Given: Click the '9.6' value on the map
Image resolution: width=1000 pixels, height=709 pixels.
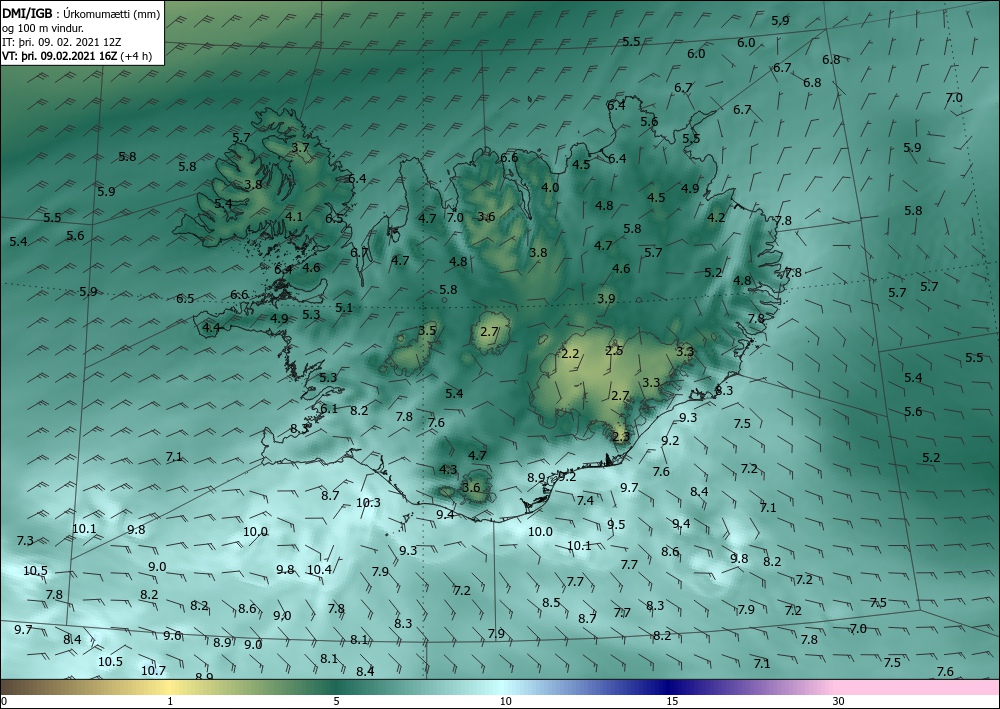Looking at the screenshot, I should 172,635.
